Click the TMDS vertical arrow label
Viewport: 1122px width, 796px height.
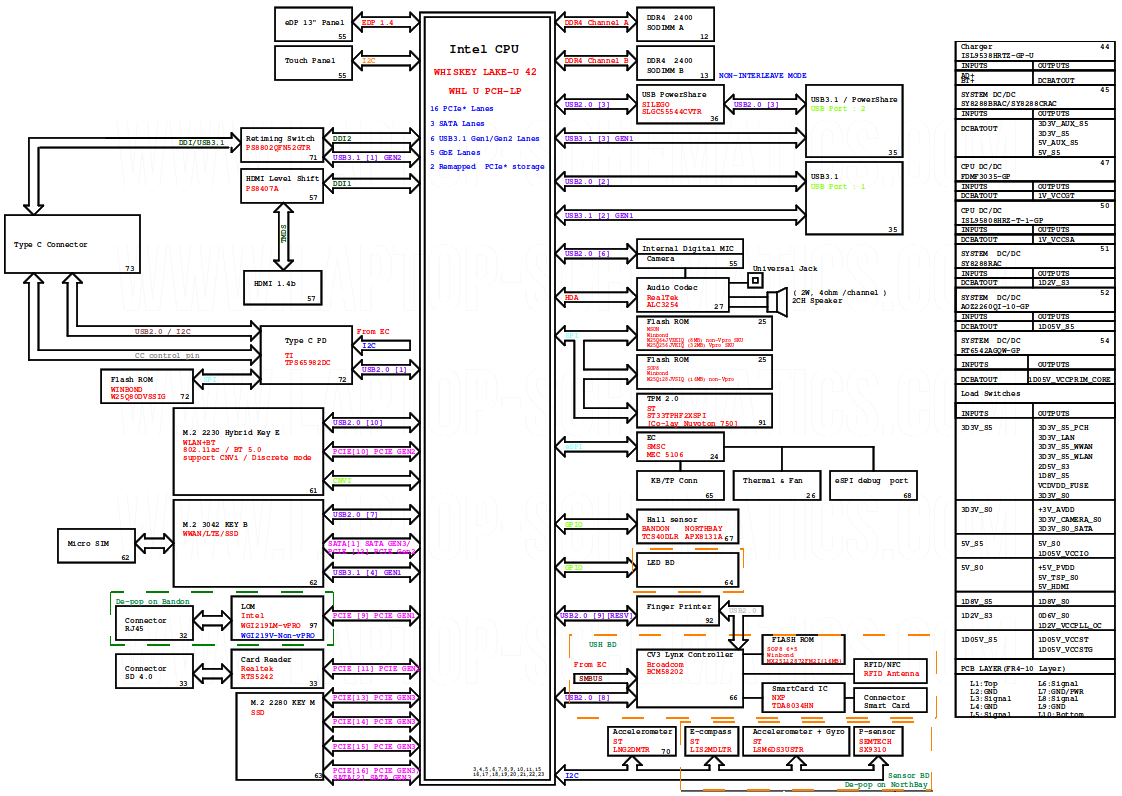coord(283,234)
